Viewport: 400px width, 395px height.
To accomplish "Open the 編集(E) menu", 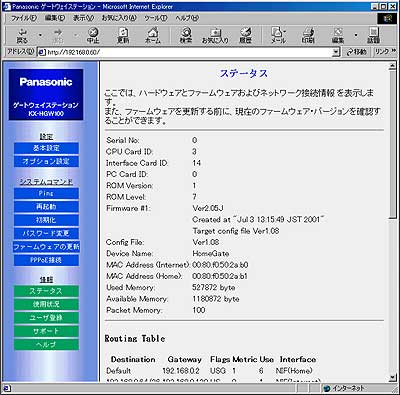I will (x=55, y=18).
